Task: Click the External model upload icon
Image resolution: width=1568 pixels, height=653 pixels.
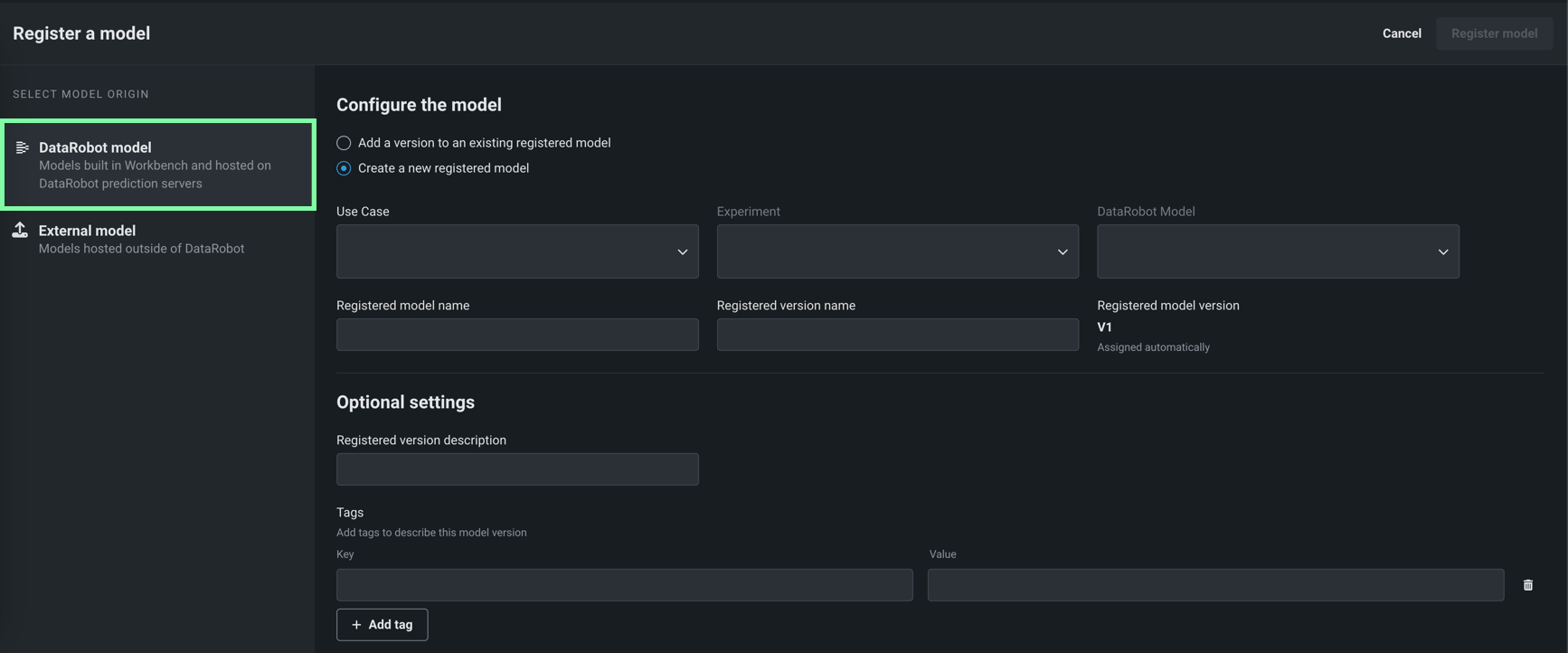Action: pos(20,231)
